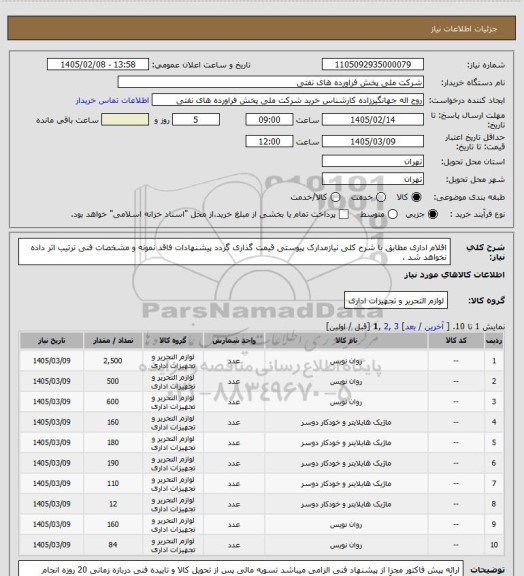This screenshot has height=576, width=524.
Task: Click the deadline hour field 09:00
Action: 269,120
